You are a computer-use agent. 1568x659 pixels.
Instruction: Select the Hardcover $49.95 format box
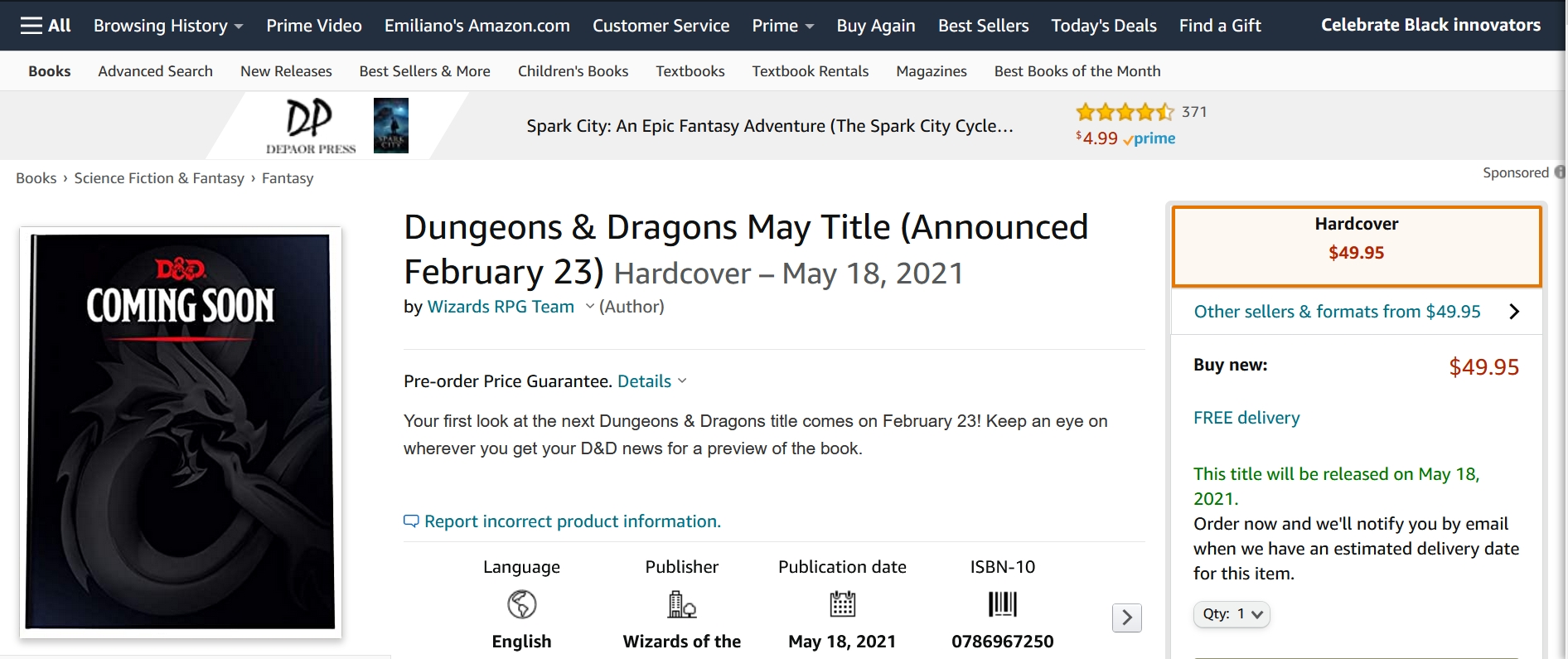pos(1356,246)
